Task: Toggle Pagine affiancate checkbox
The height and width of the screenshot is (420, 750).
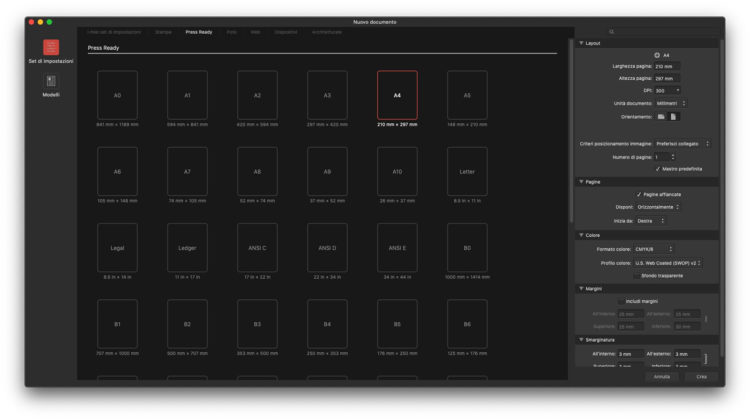Action: coord(639,194)
